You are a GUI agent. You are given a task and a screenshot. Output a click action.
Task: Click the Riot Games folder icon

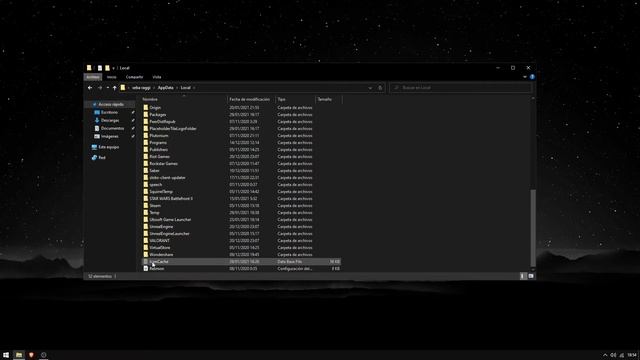146,156
